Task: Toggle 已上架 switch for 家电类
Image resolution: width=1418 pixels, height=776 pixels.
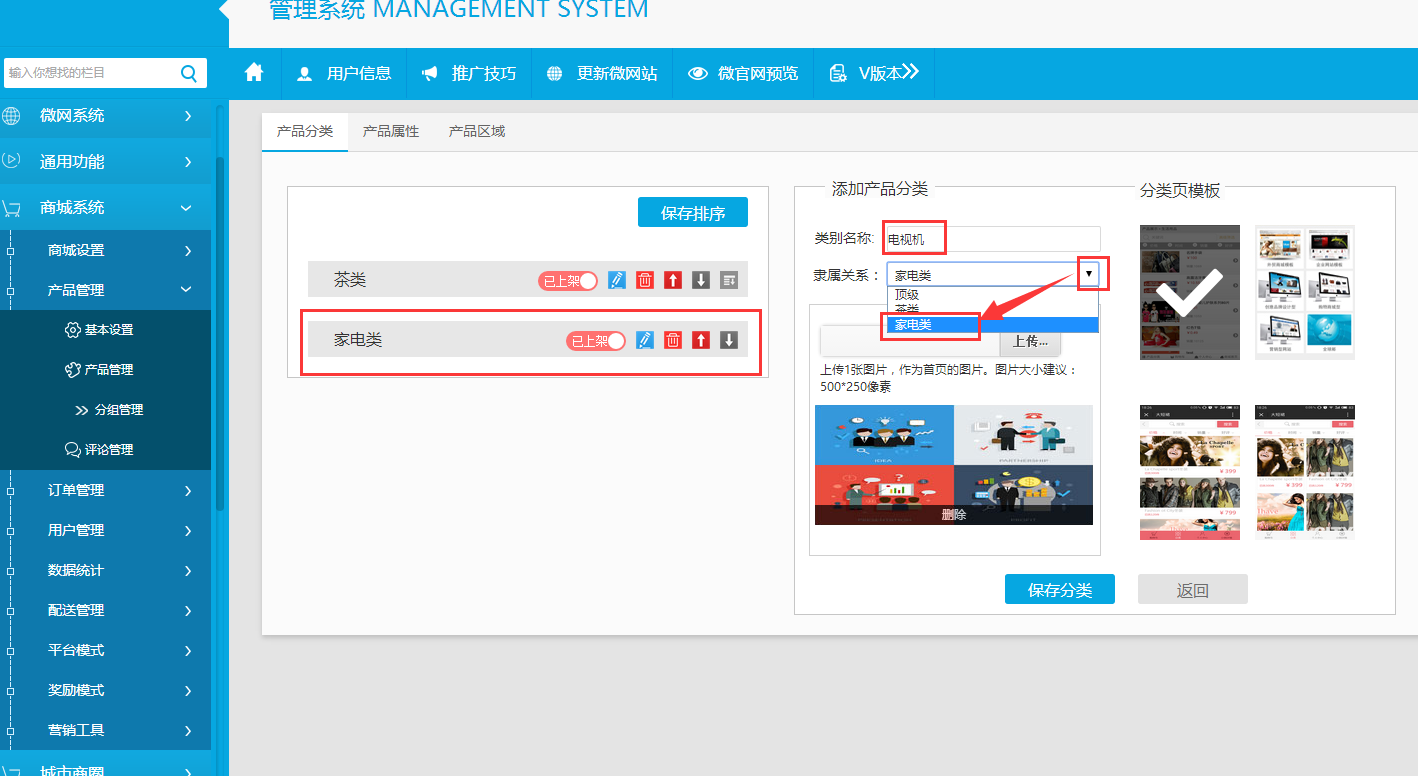Action: point(596,341)
